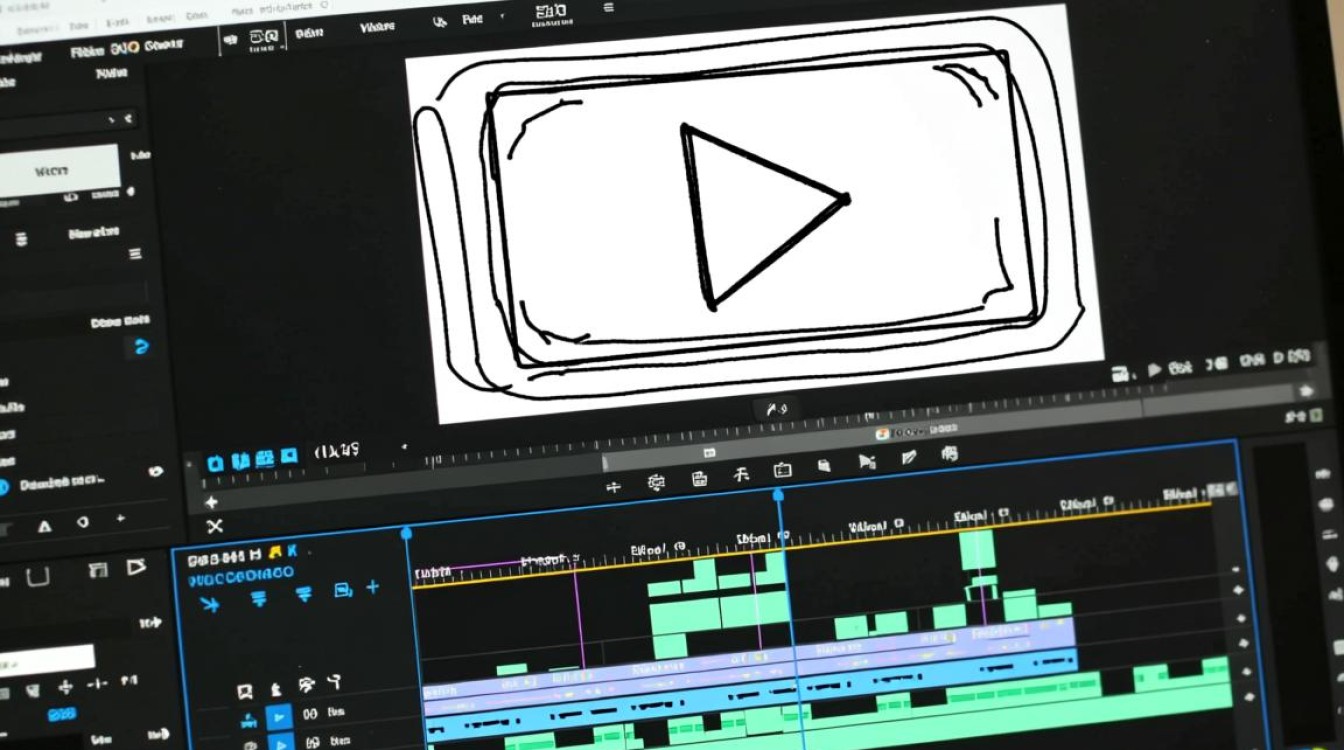Click the orange icon chip below the preview

click(882, 433)
